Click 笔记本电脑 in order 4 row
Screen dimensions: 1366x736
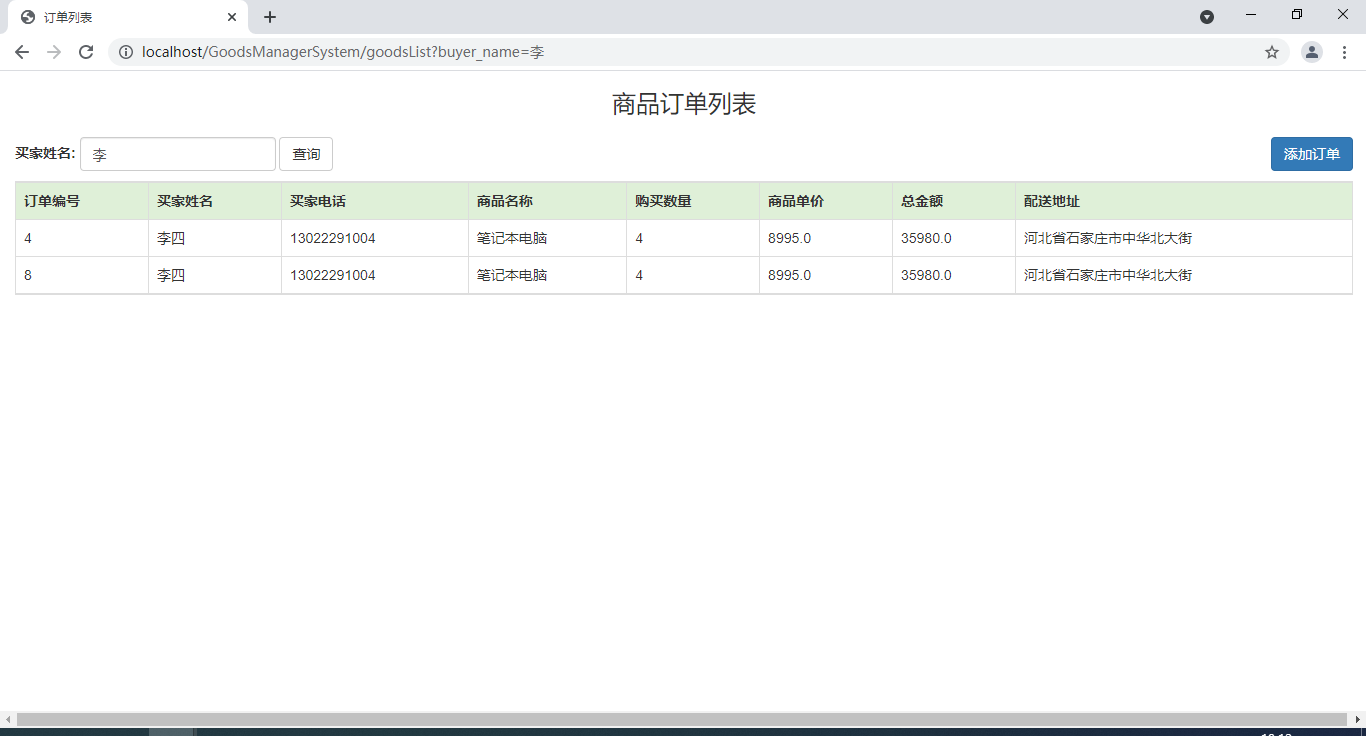(512, 238)
